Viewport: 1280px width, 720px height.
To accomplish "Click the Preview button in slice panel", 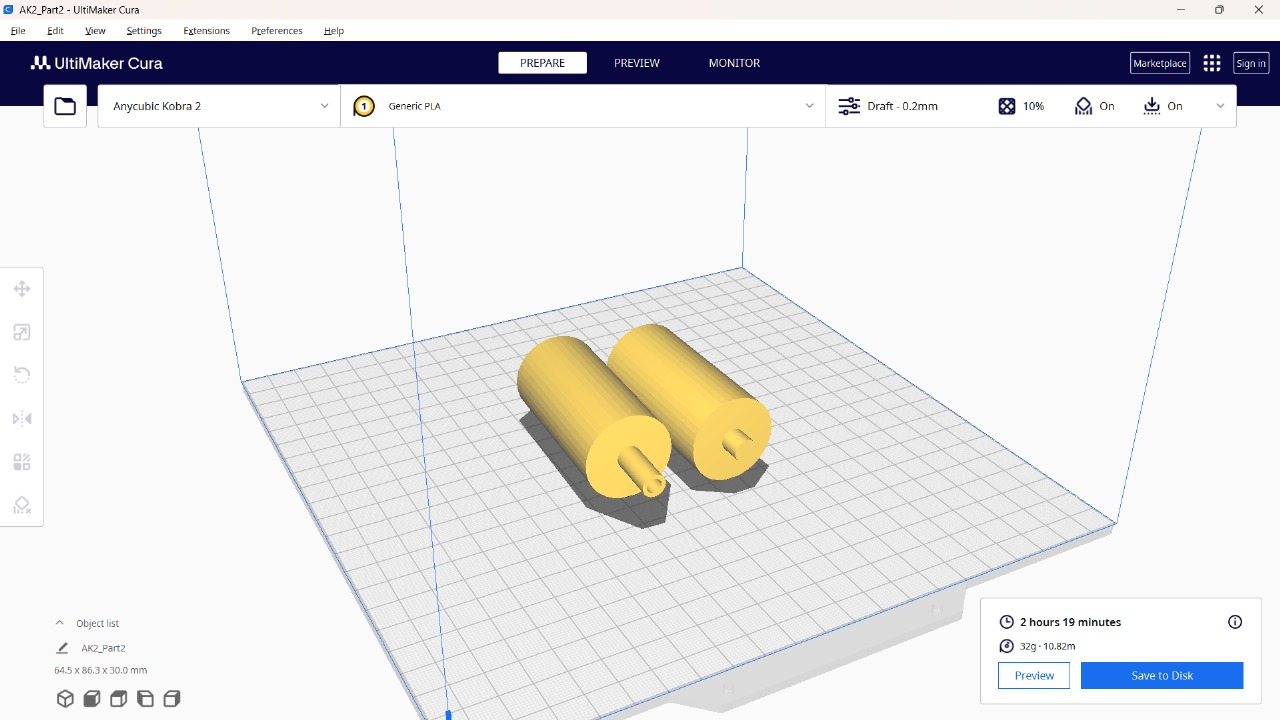I will pyautogui.click(x=1034, y=675).
